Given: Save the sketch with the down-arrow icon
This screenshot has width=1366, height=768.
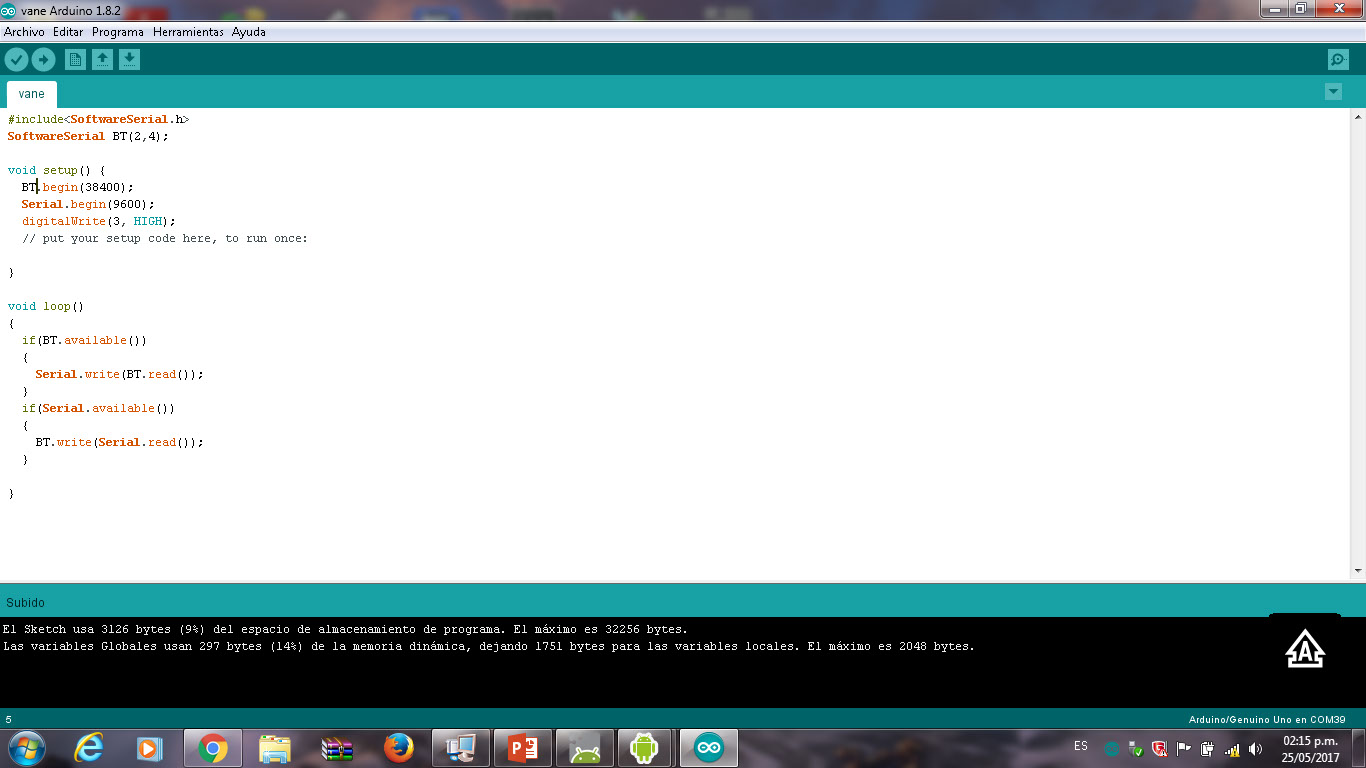Looking at the screenshot, I should tap(129, 60).
